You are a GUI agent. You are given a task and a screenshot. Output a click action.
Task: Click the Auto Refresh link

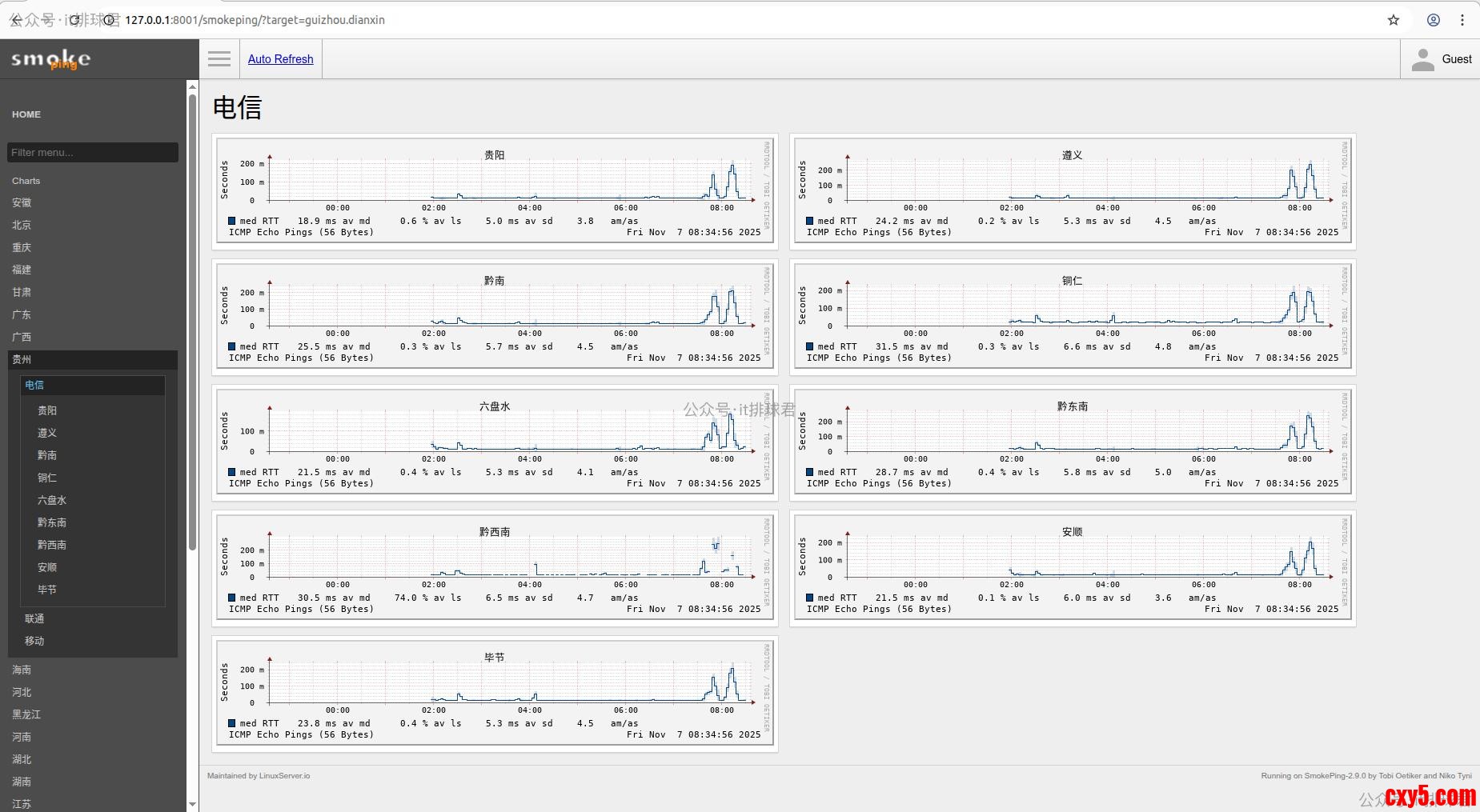(x=280, y=59)
